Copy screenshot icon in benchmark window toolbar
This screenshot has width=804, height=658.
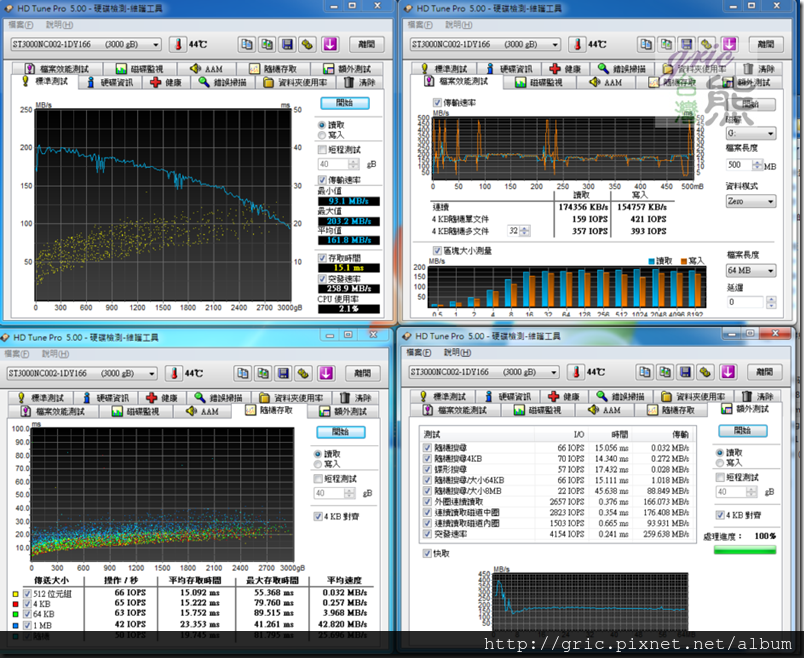(x=267, y=45)
